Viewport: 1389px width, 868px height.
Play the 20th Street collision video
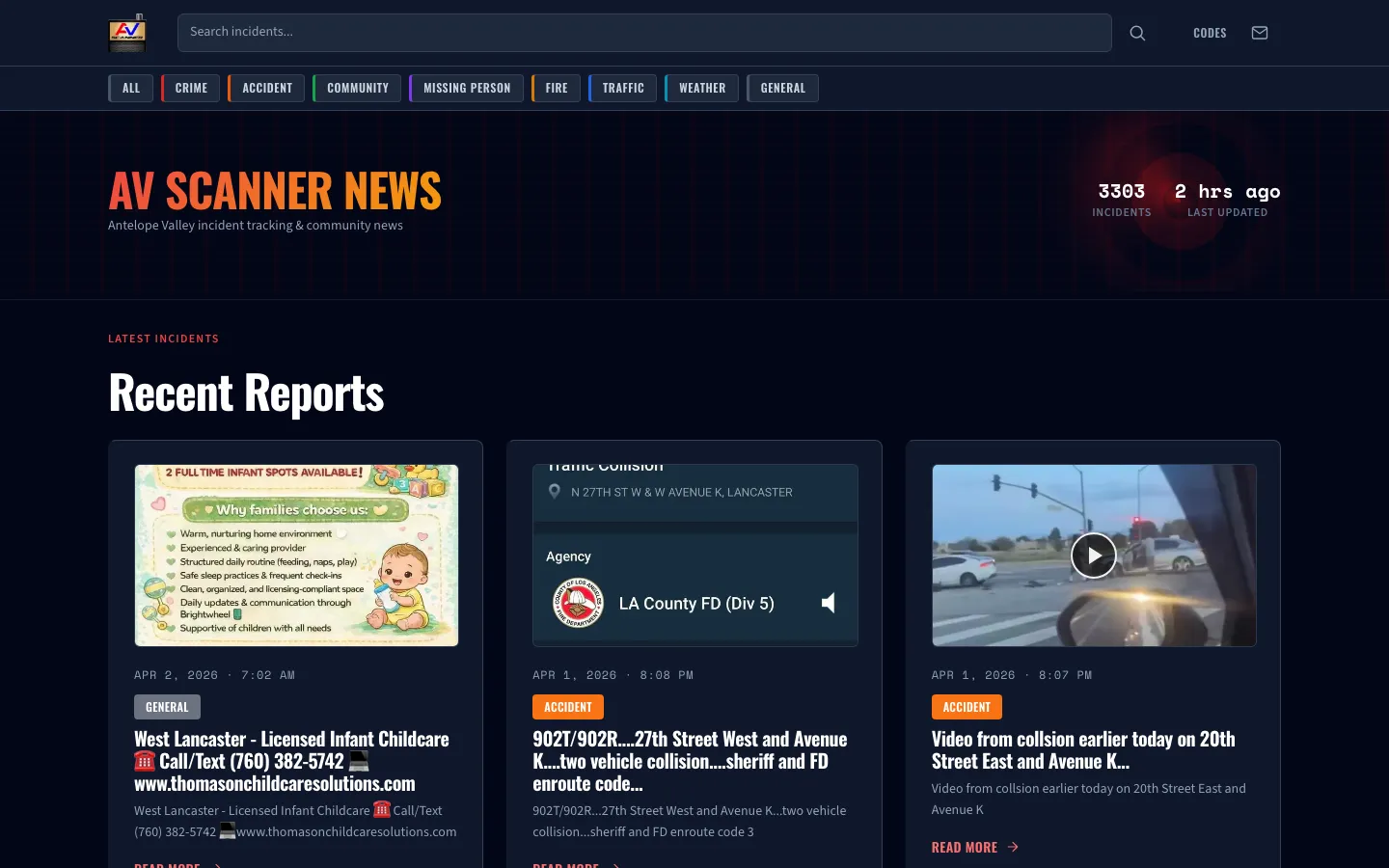tap(1094, 555)
